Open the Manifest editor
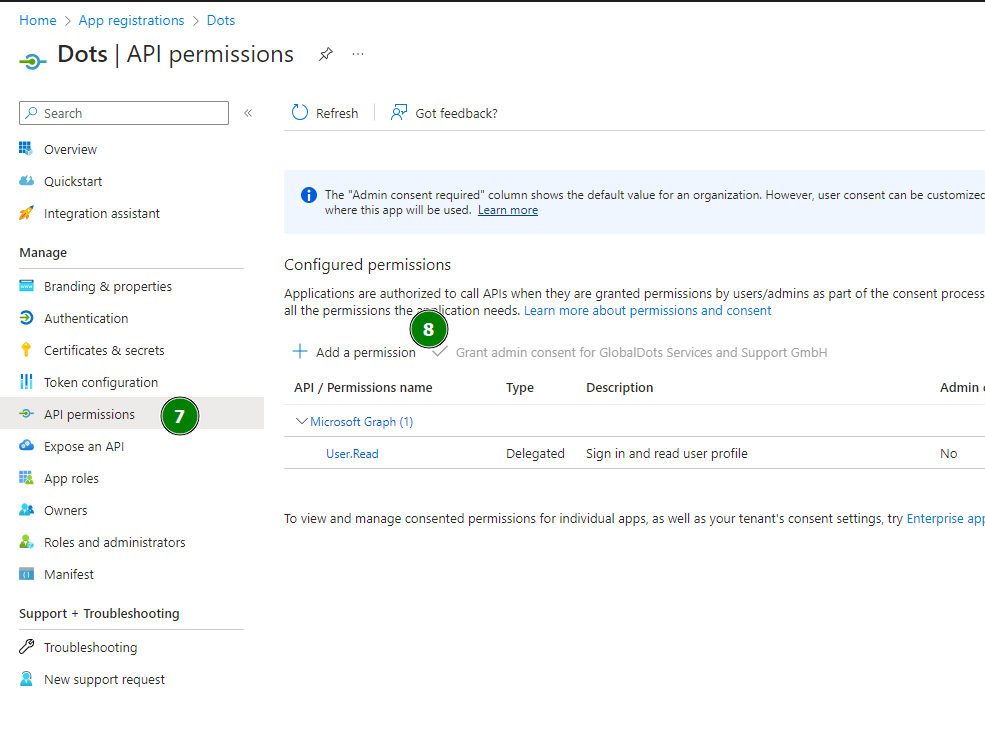Screen dimensions: 985x735 [68, 575]
